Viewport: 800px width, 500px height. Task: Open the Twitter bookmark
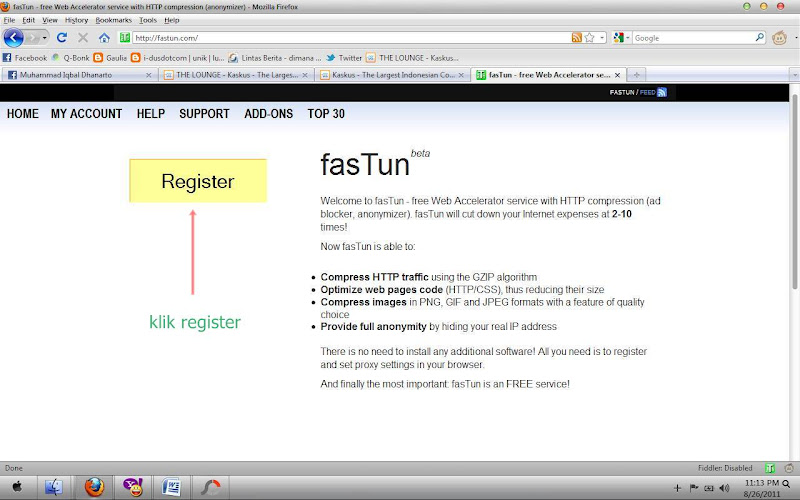pos(344,58)
